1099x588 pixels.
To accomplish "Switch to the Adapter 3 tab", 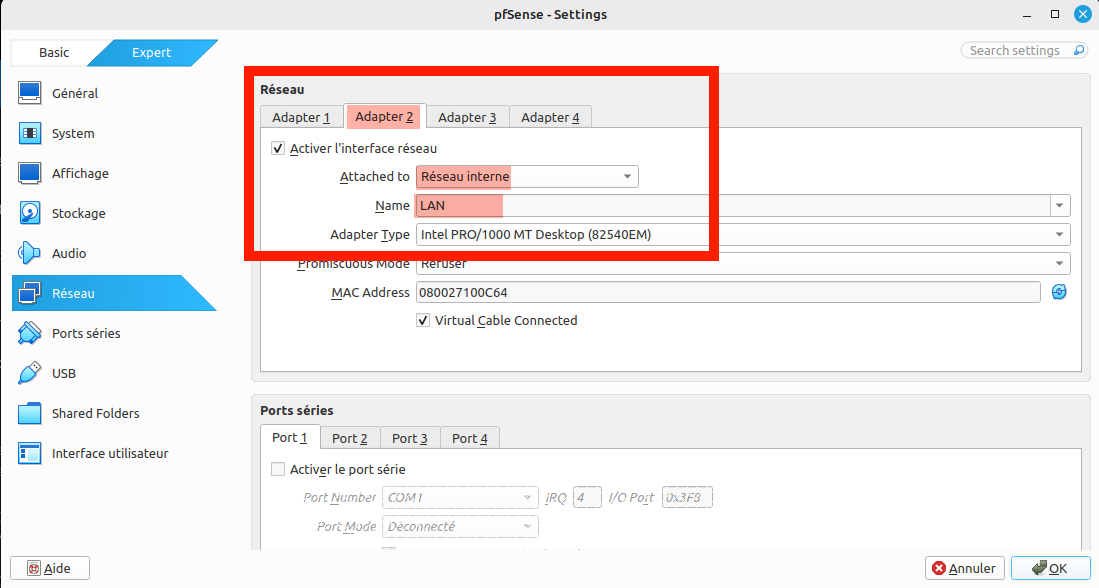I will [467, 117].
